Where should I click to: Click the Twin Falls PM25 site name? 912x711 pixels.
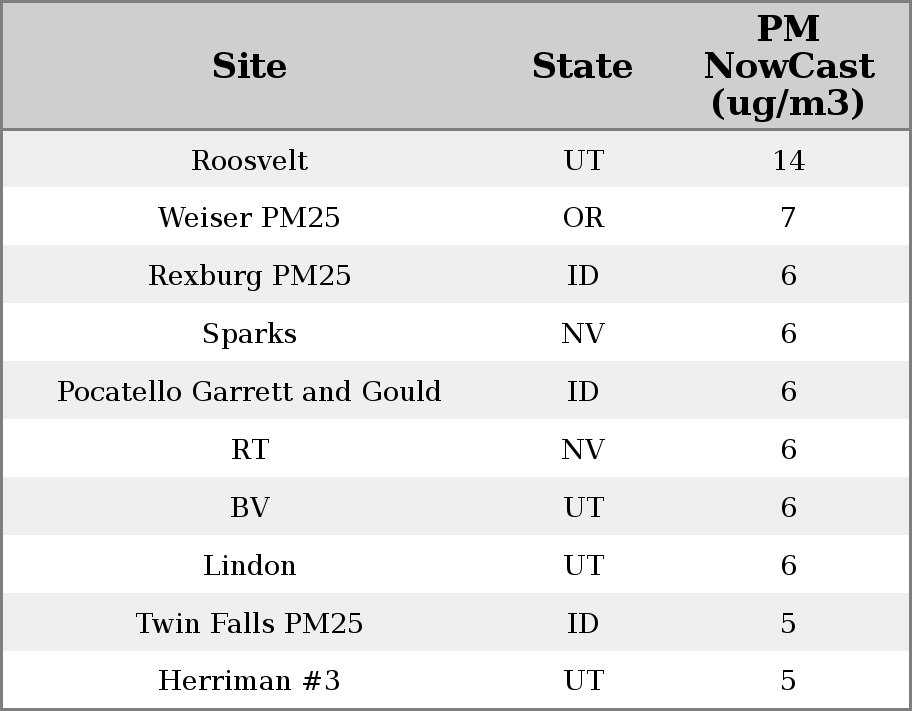click(249, 624)
